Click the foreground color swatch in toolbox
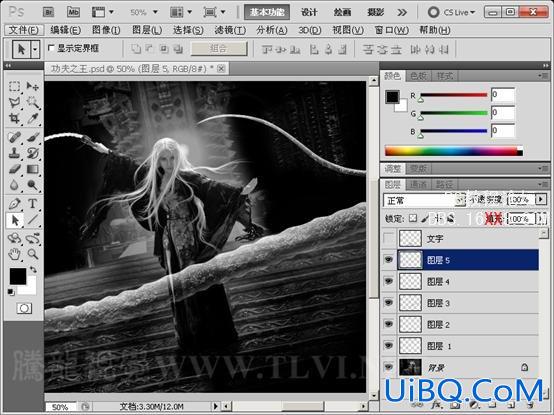Viewport: 554px width, 415px height. pos(17,276)
